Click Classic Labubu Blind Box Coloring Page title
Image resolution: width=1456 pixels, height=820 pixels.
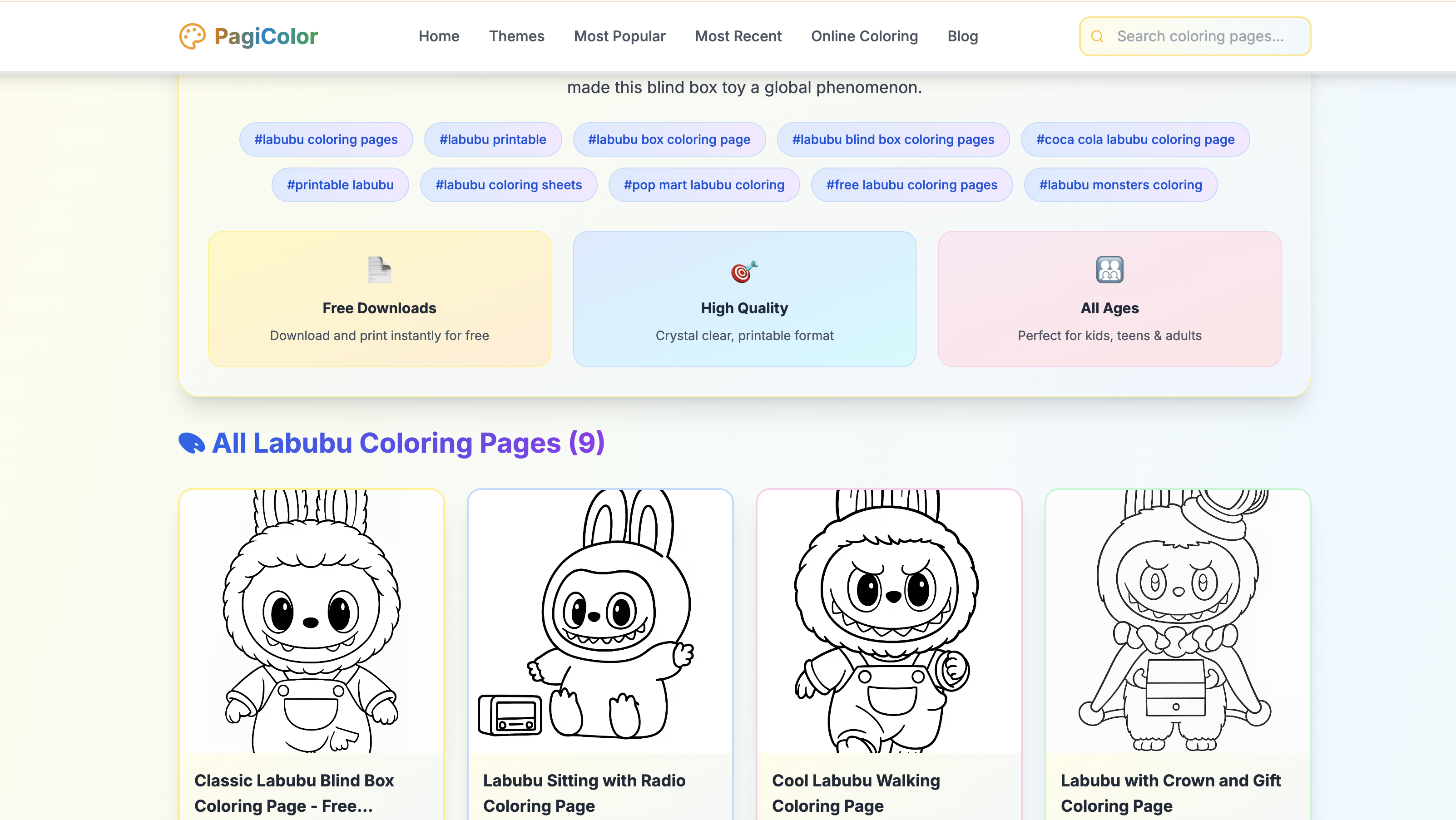pos(294,793)
